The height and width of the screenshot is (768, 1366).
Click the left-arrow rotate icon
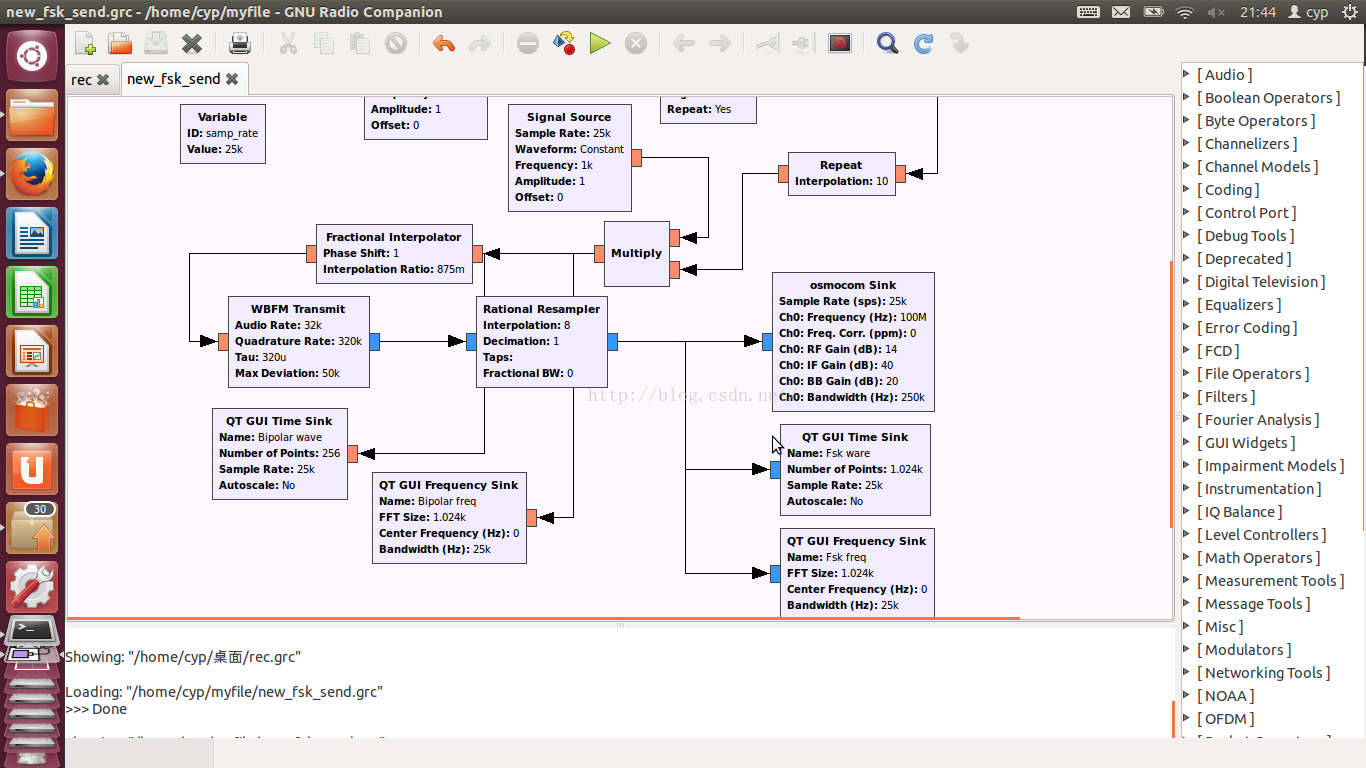684,43
